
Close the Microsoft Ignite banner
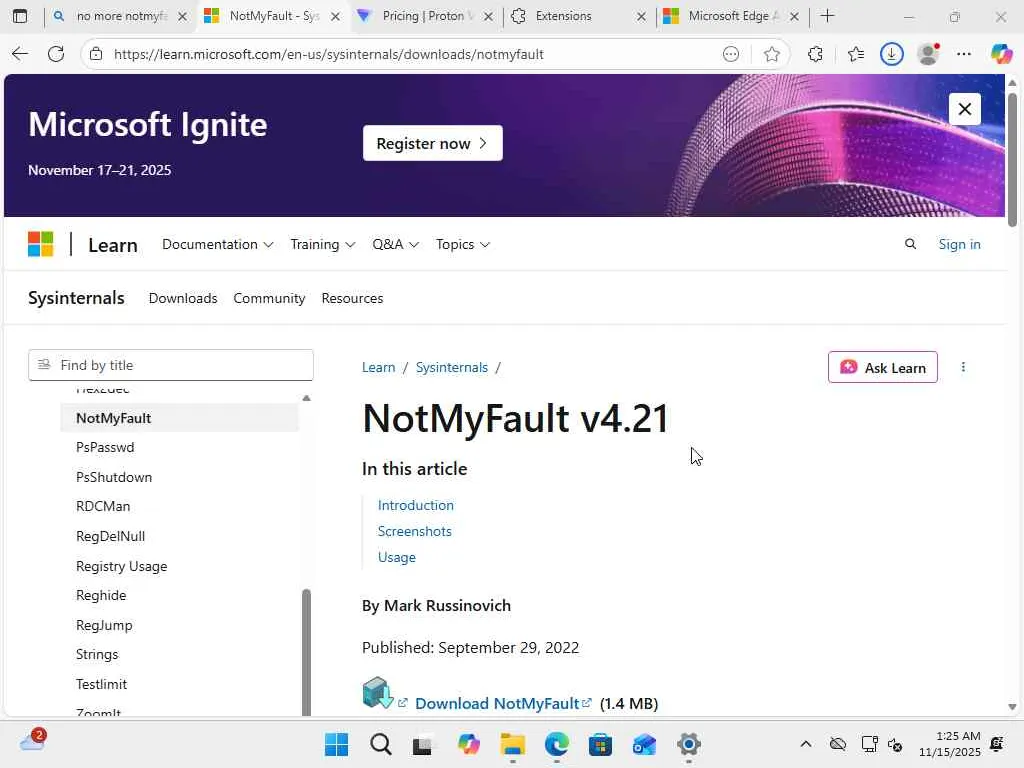(x=965, y=109)
